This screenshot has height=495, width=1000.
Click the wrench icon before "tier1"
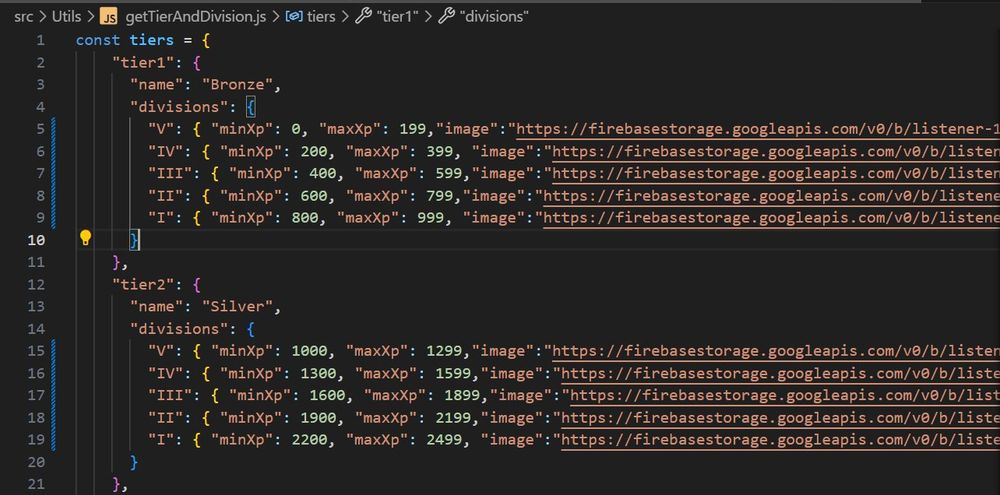click(x=364, y=17)
